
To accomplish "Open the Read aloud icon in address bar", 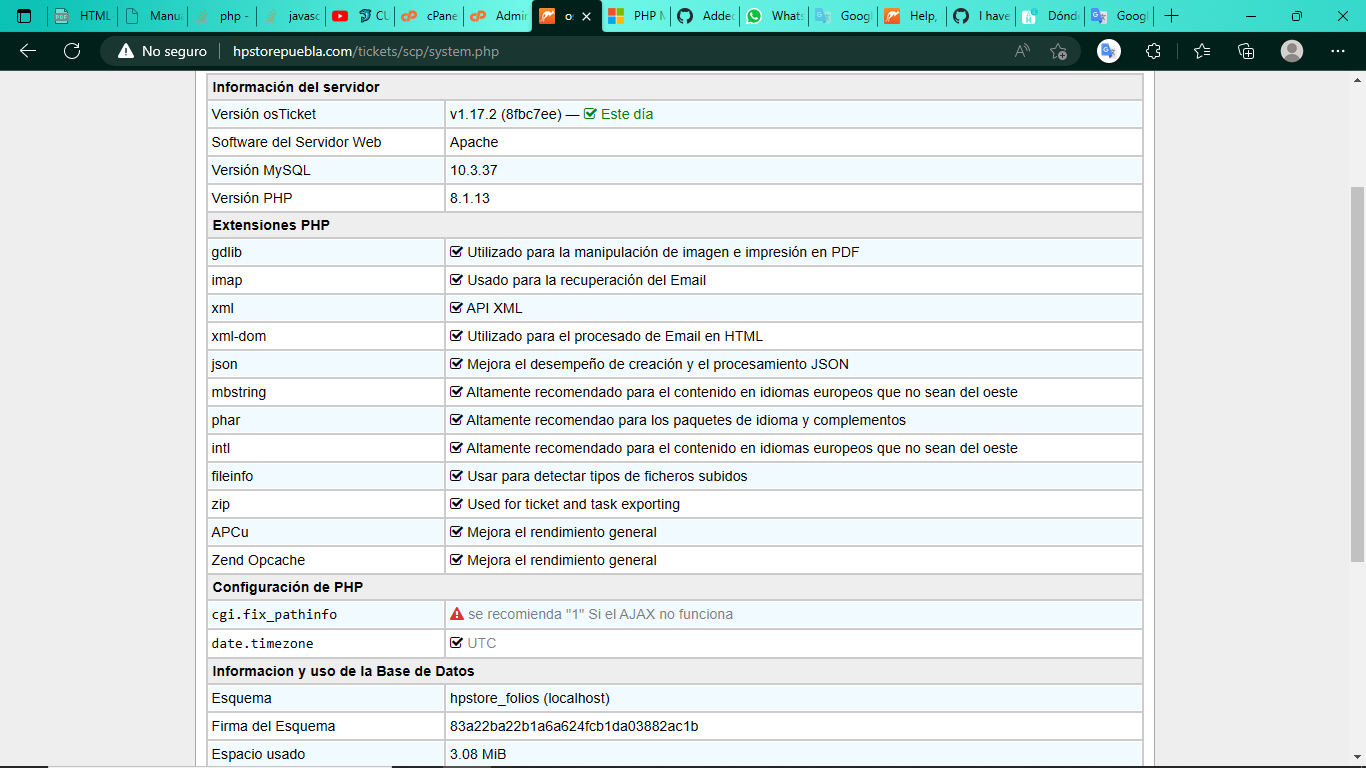I will click(x=1022, y=51).
